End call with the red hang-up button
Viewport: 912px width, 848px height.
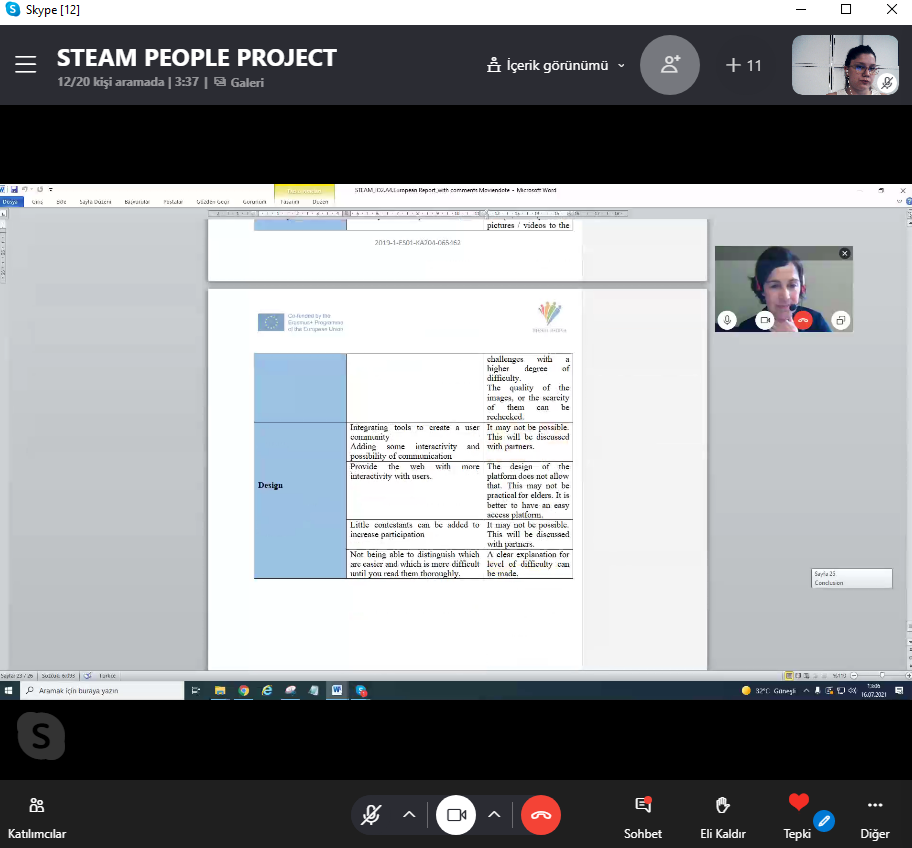[x=541, y=815]
